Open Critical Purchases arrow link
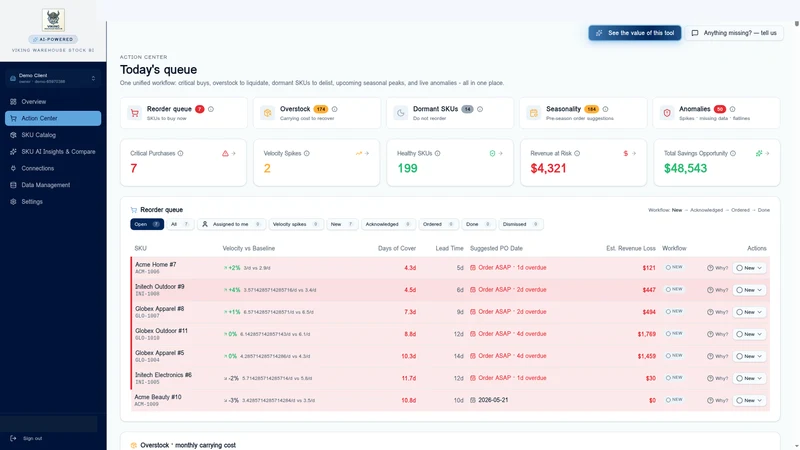This screenshot has height=450, width=800. coord(234,153)
